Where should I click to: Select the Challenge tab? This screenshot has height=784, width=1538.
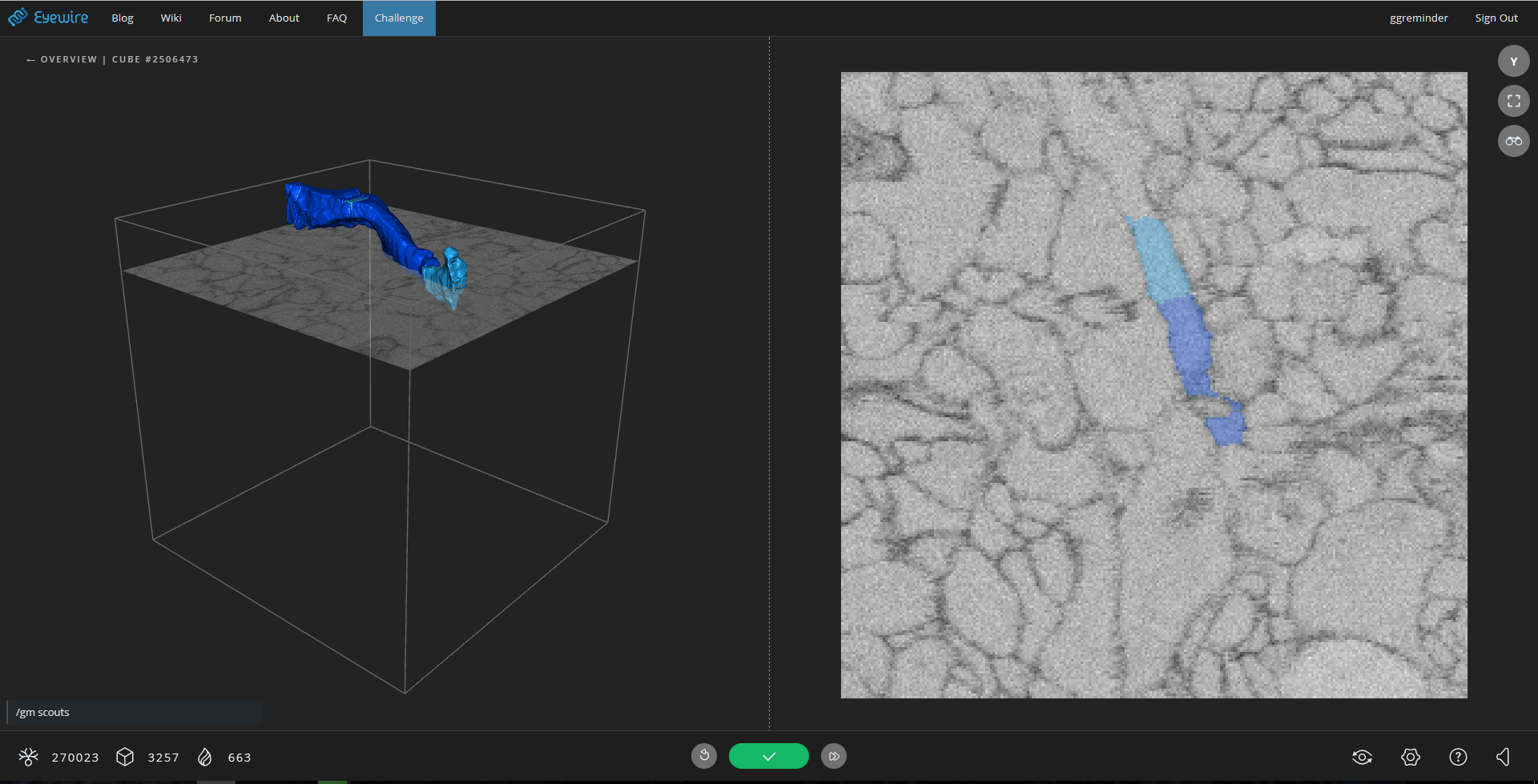tap(399, 18)
